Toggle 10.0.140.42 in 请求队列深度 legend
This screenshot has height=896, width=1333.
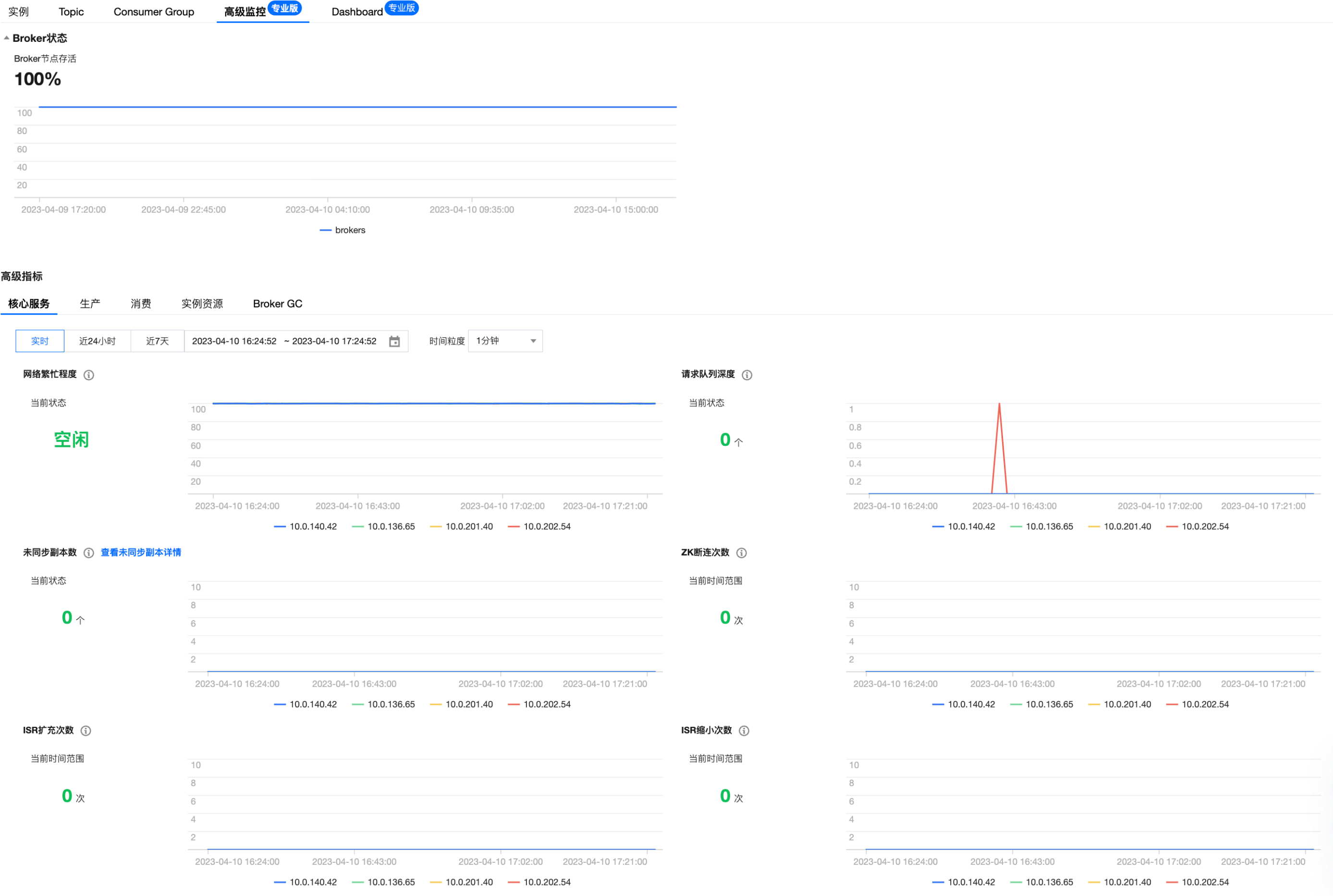[963, 526]
